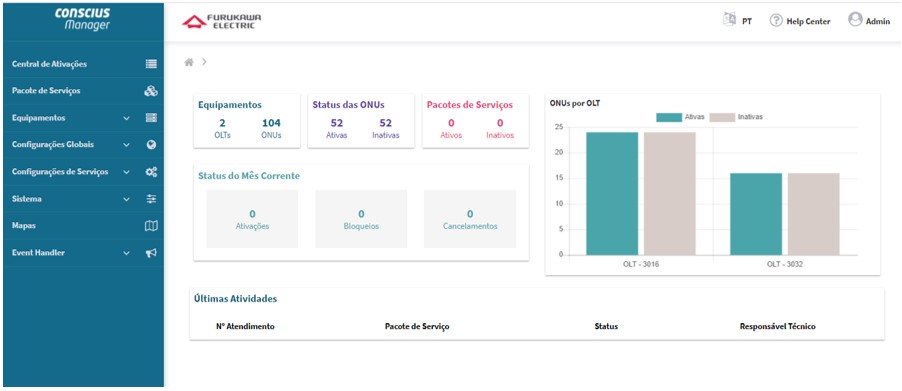Expand the Equipamentos submenu chevron
This screenshot has width=902, height=391.
pyautogui.click(x=127, y=118)
